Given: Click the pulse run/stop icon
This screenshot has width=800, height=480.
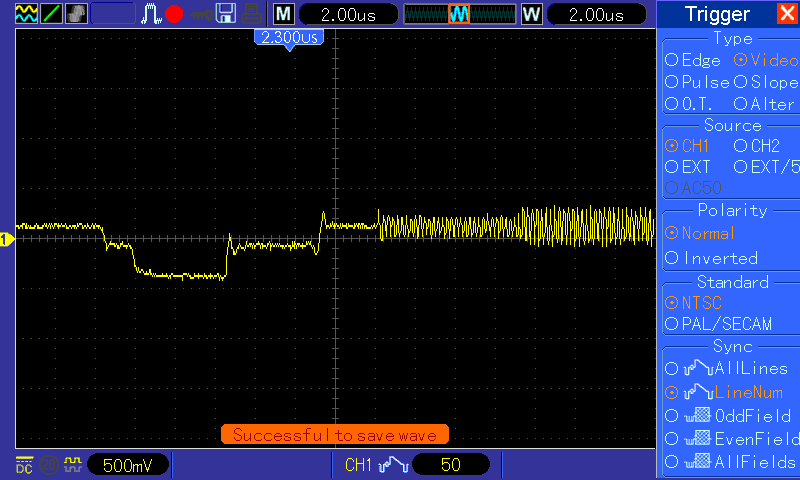Looking at the screenshot, I should (151, 14).
